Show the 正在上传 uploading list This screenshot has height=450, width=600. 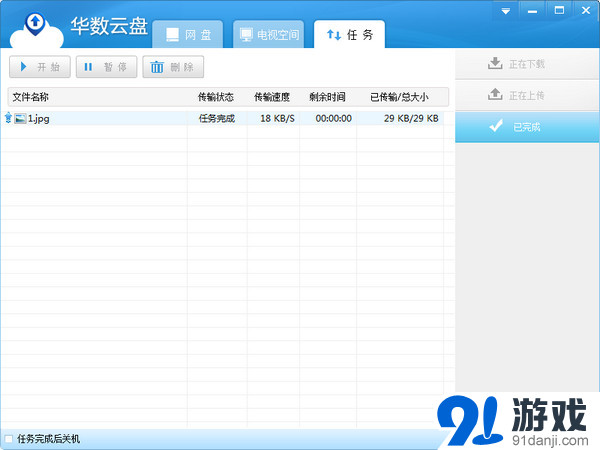[527, 95]
